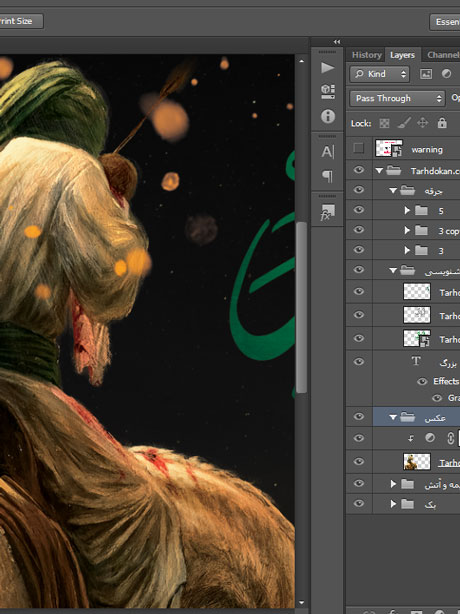Open the Character panel icon
The width and height of the screenshot is (460, 614).
click(x=328, y=152)
